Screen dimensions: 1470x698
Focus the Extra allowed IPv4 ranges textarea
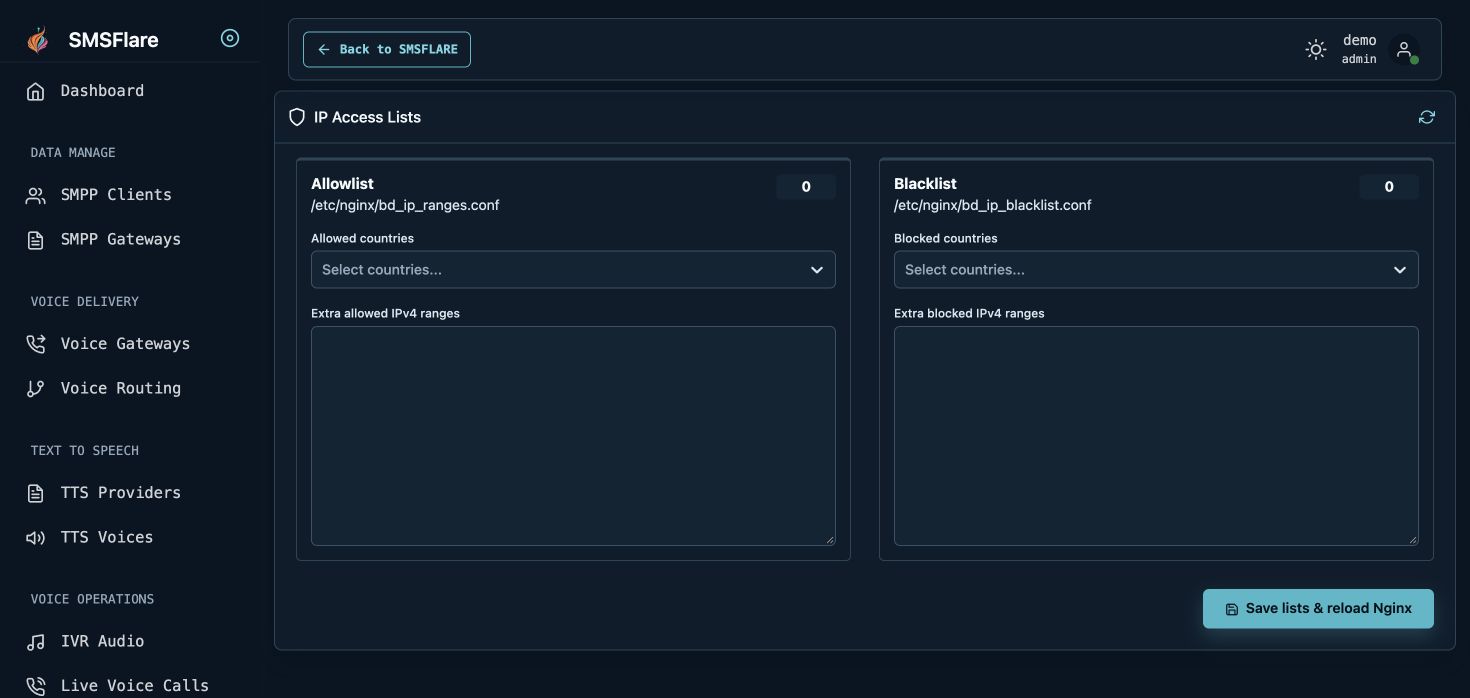(573, 436)
